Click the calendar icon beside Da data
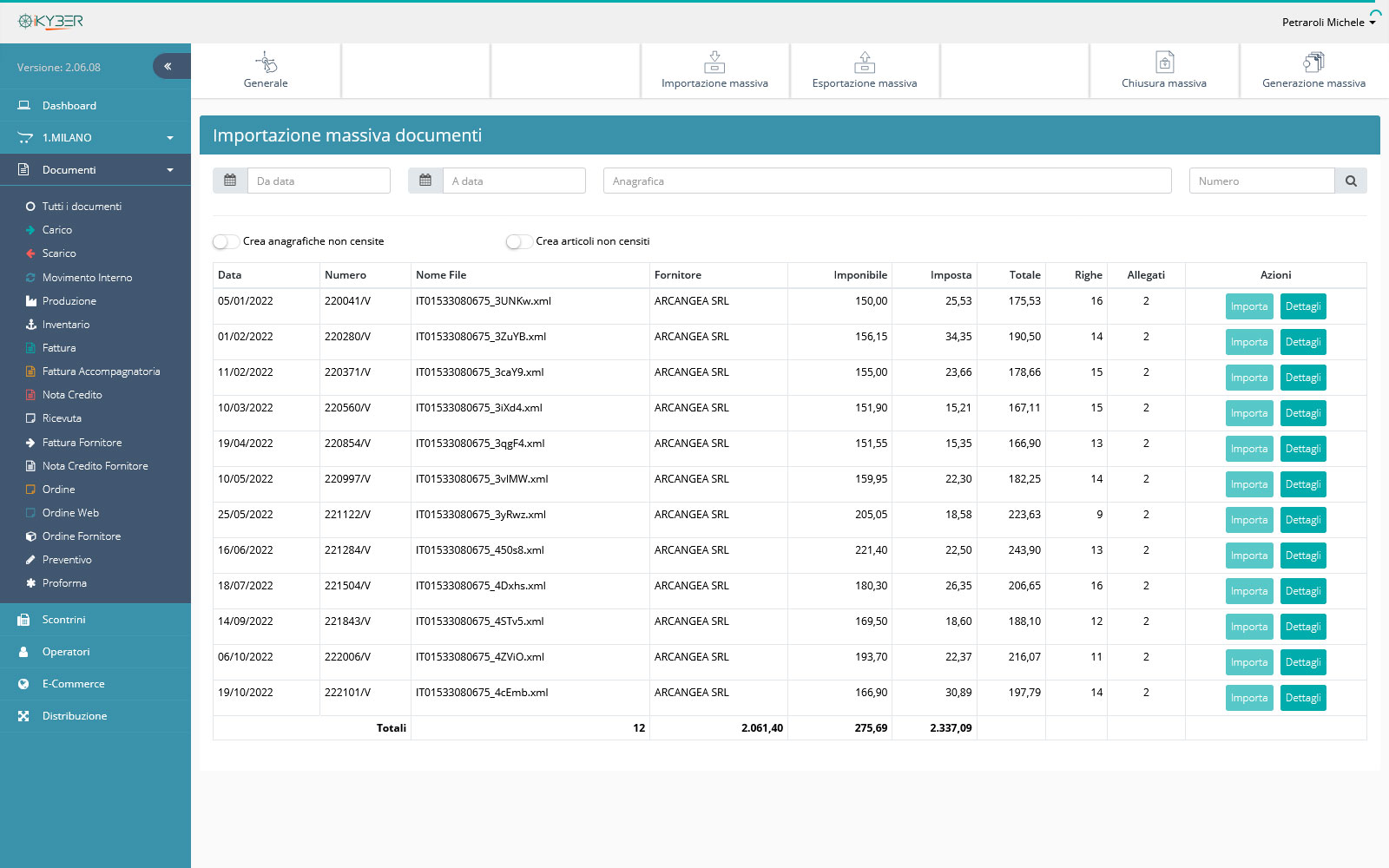Image resolution: width=1389 pixels, height=868 pixels. [x=230, y=181]
